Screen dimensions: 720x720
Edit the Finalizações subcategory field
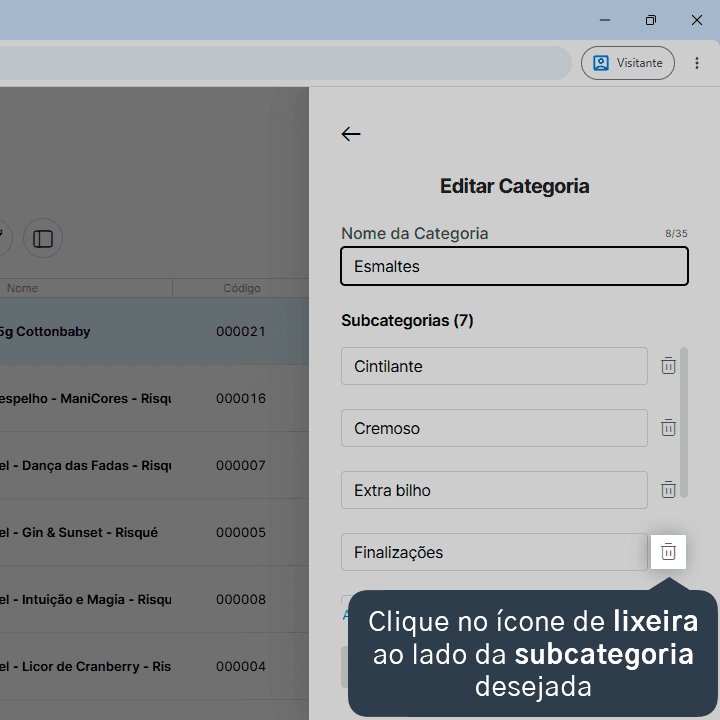tap(494, 552)
